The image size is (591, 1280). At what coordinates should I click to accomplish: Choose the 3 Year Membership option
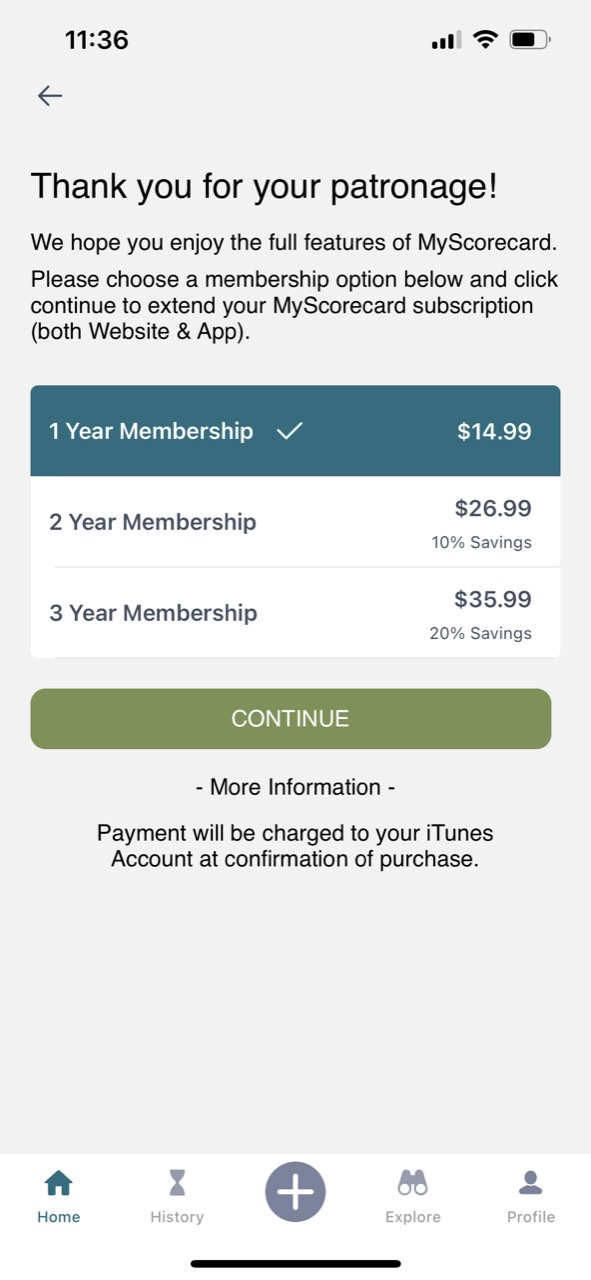coord(295,612)
